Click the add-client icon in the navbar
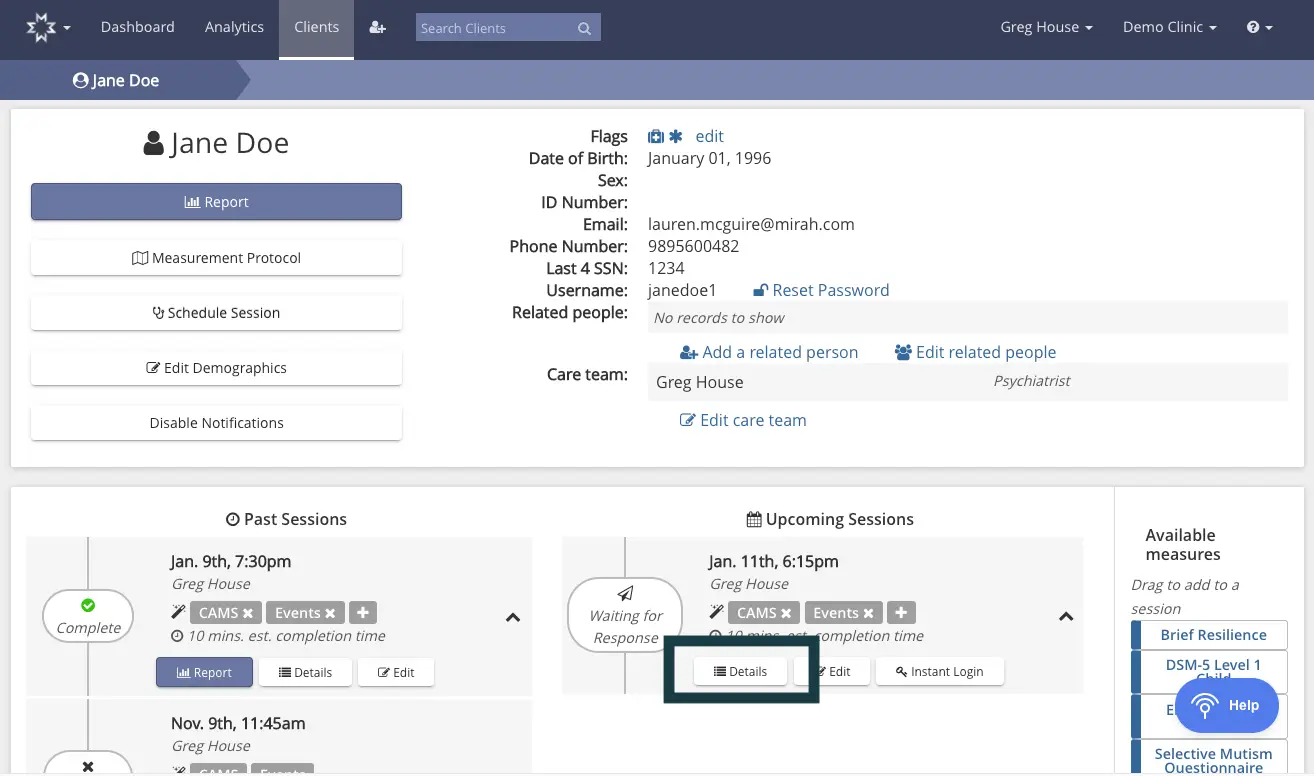This screenshot has width=1314, height=776. (377, 27)
